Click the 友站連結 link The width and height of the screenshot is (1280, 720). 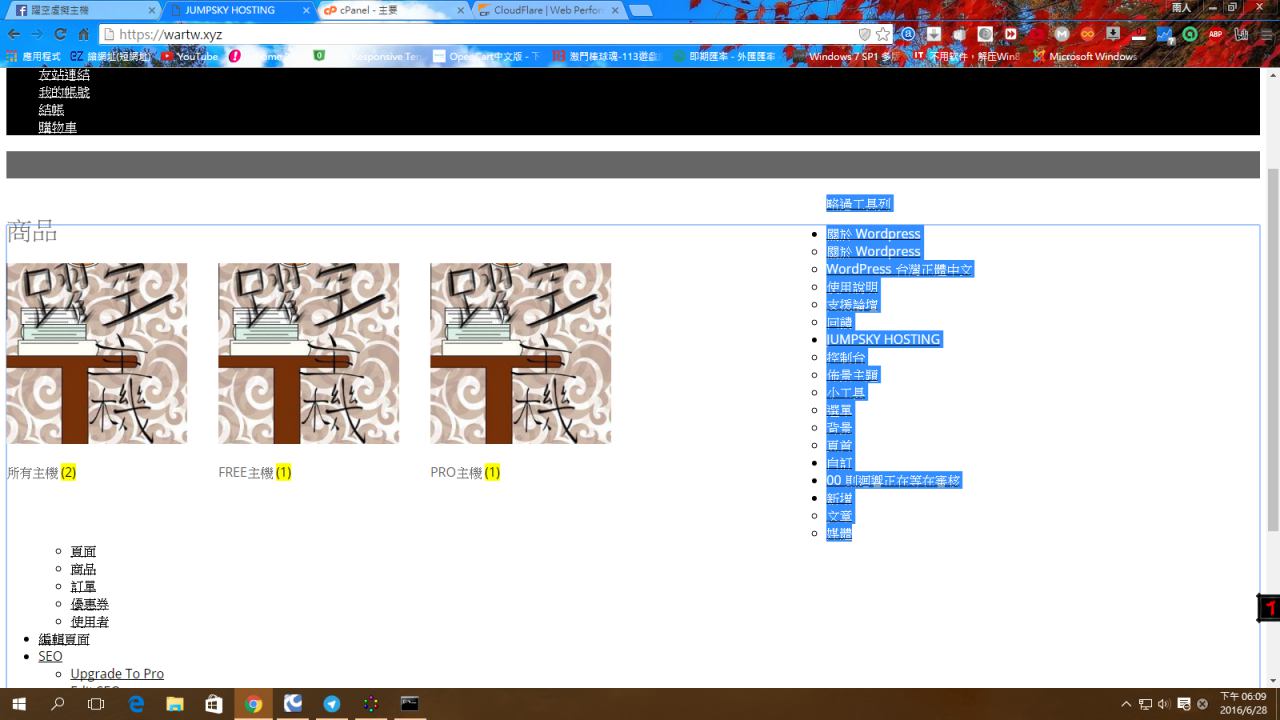pyautogui.click(x=64, y=75)
